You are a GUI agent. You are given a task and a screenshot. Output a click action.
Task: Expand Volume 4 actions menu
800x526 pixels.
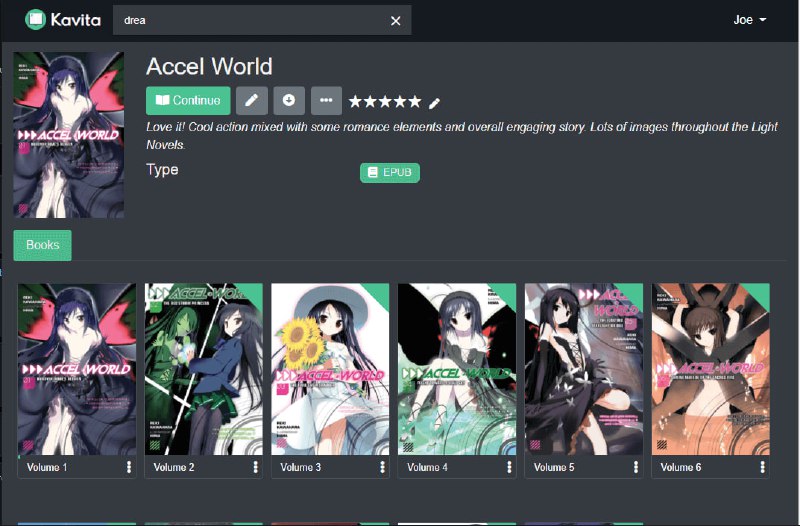pos(509,467)
